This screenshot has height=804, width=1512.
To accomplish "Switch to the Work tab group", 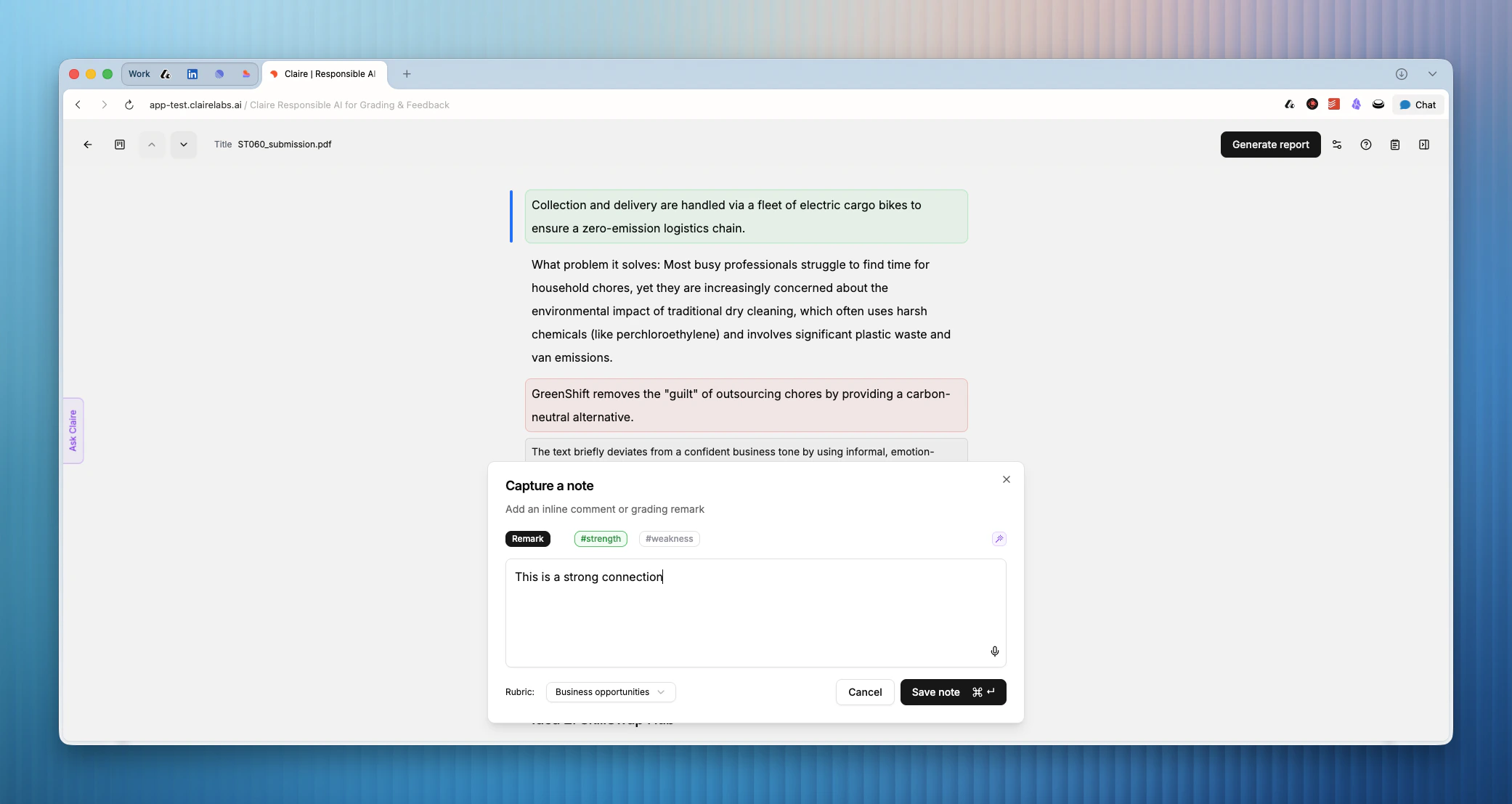I will click(139, 74).
